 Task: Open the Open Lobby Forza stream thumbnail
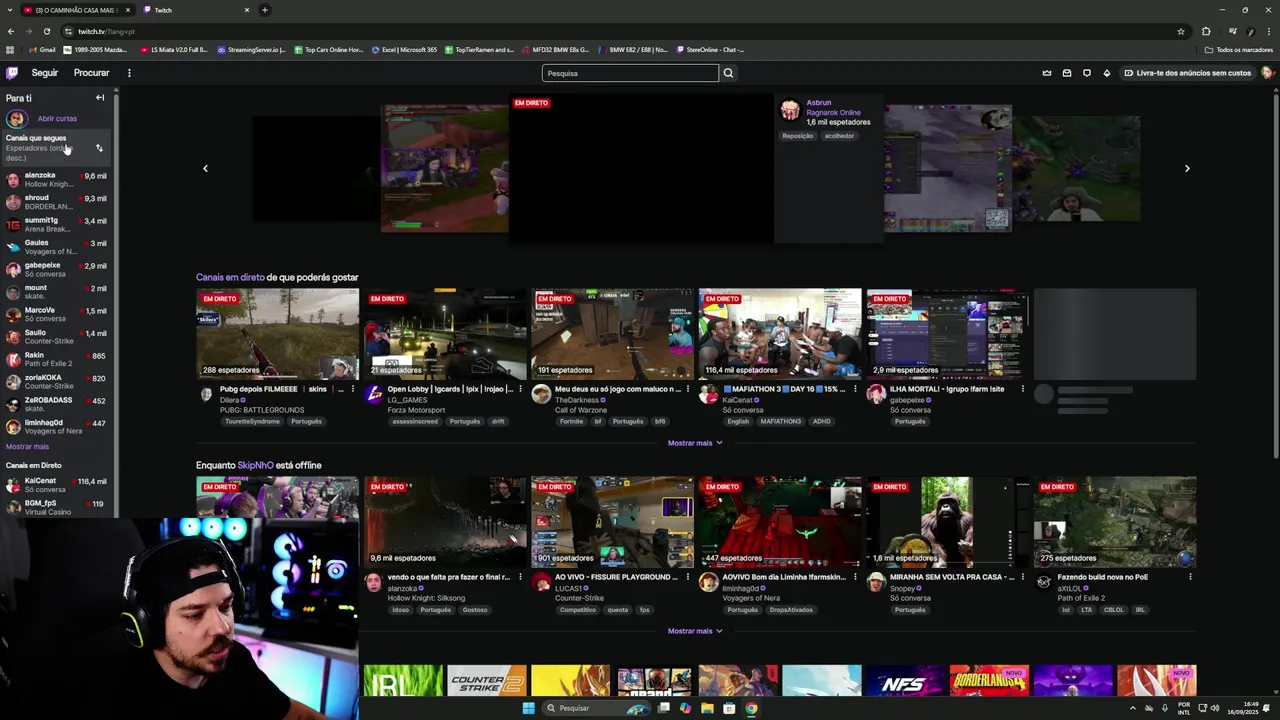[445, 334]
